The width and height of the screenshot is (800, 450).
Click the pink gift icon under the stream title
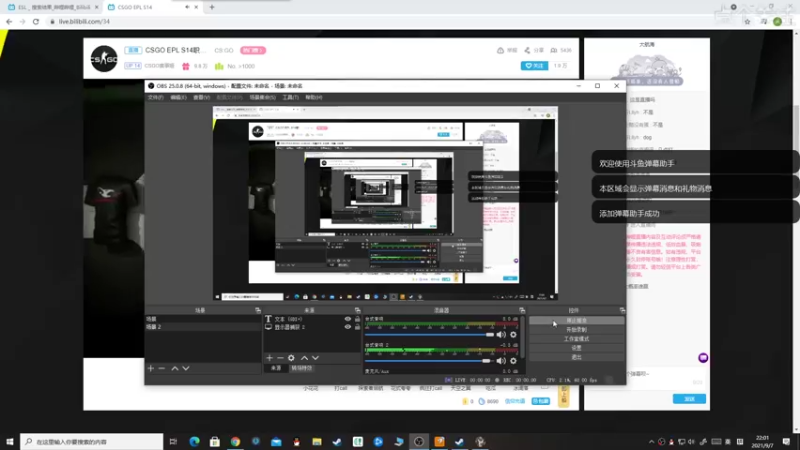tap(186, 66)
